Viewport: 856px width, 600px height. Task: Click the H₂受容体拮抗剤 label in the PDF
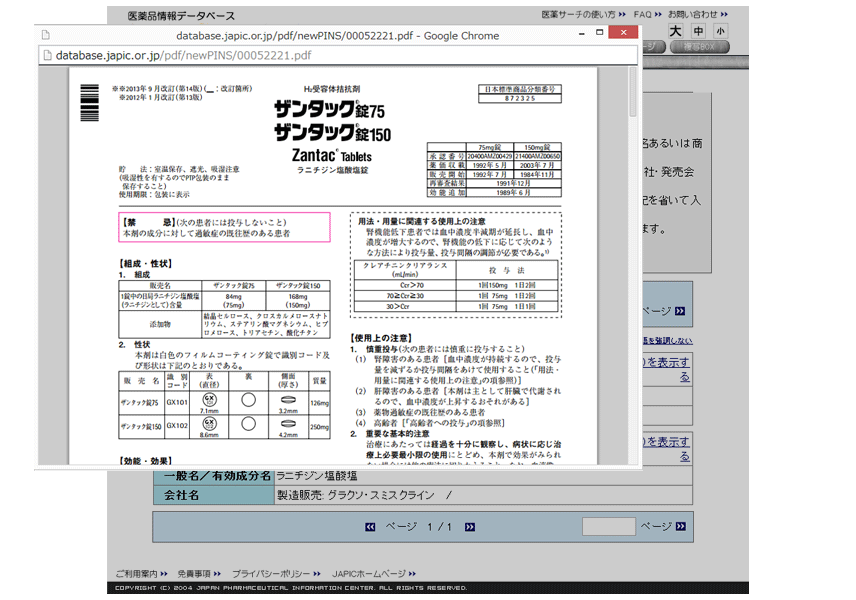(x=332, y=89)
